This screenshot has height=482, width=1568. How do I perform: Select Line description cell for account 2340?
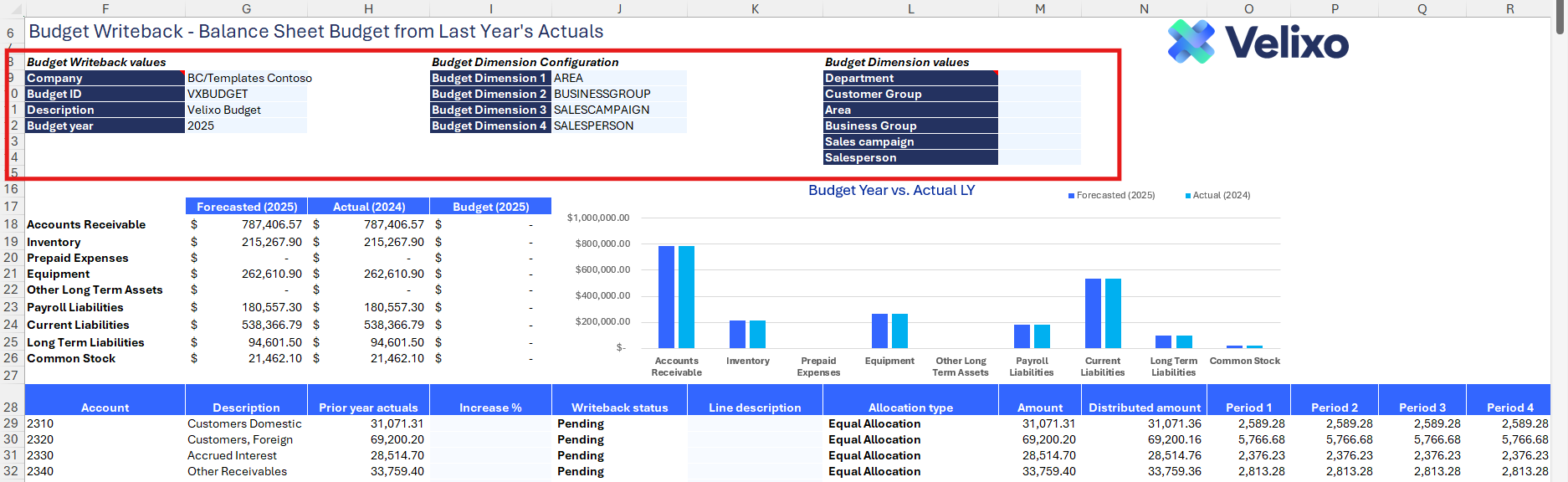pyautogui.click(x=755, y=472)
